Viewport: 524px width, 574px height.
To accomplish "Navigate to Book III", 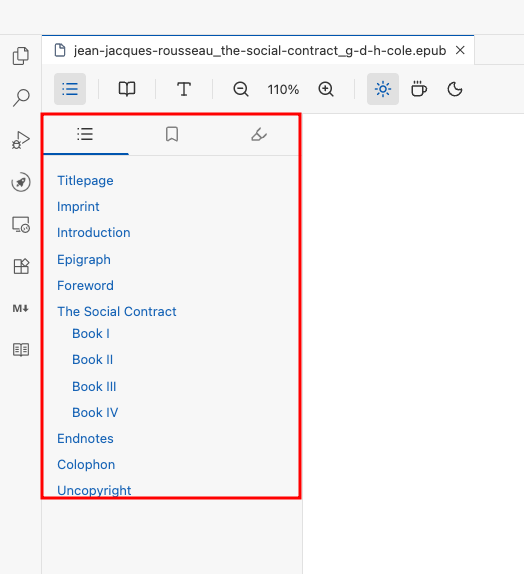I will pos(94,387).
